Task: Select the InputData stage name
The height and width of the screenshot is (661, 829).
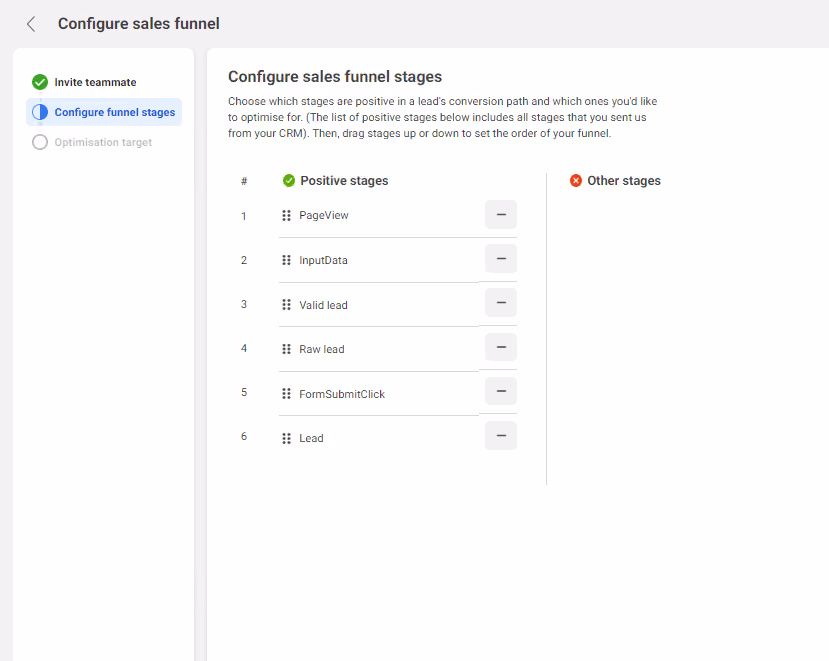Action: click(323, 260)
